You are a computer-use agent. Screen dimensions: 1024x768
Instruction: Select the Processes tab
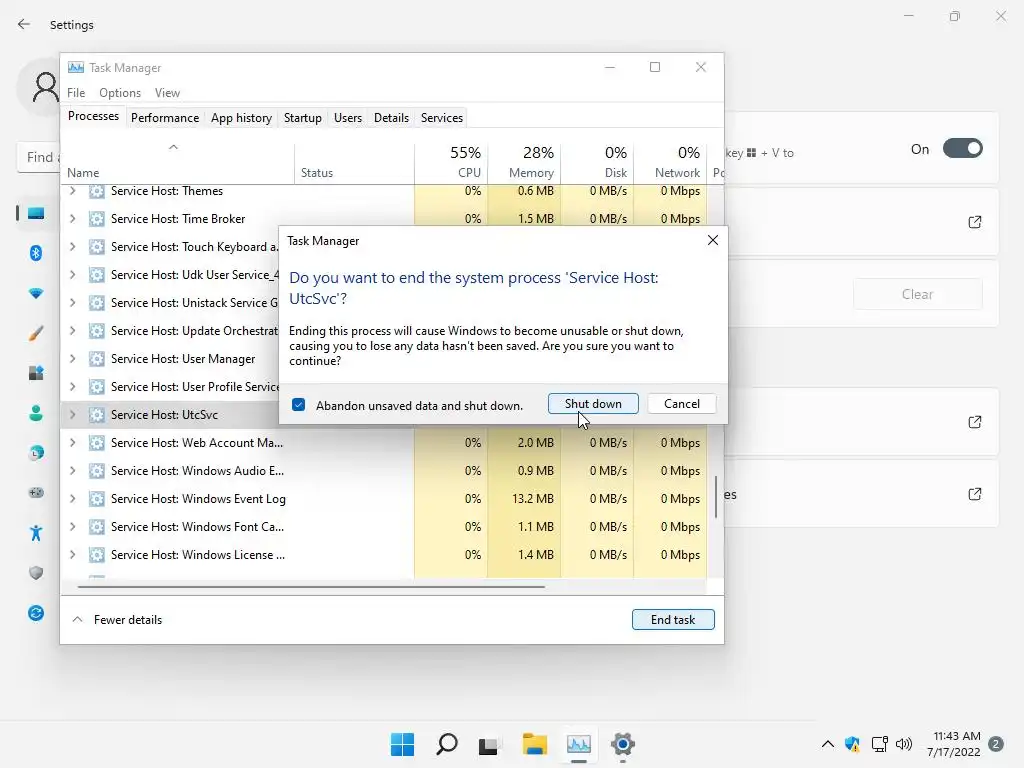(93, 116)
